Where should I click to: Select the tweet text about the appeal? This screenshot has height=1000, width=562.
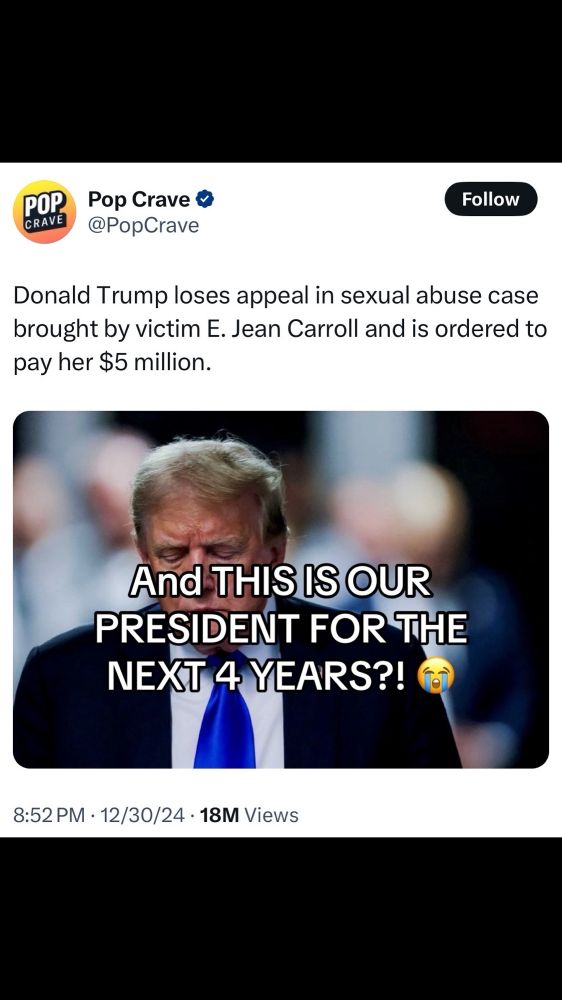pos(280,329)
